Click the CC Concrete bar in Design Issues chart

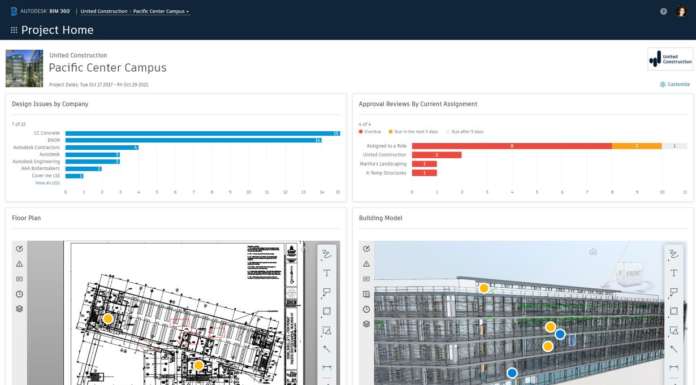coord(203,133)
